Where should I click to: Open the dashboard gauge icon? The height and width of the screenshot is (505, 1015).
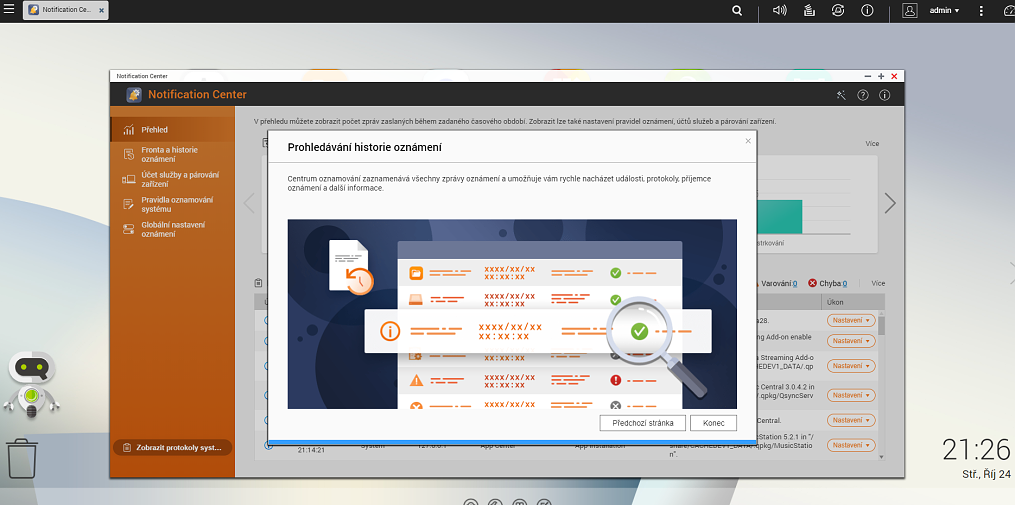click(x=1007, y=10)
